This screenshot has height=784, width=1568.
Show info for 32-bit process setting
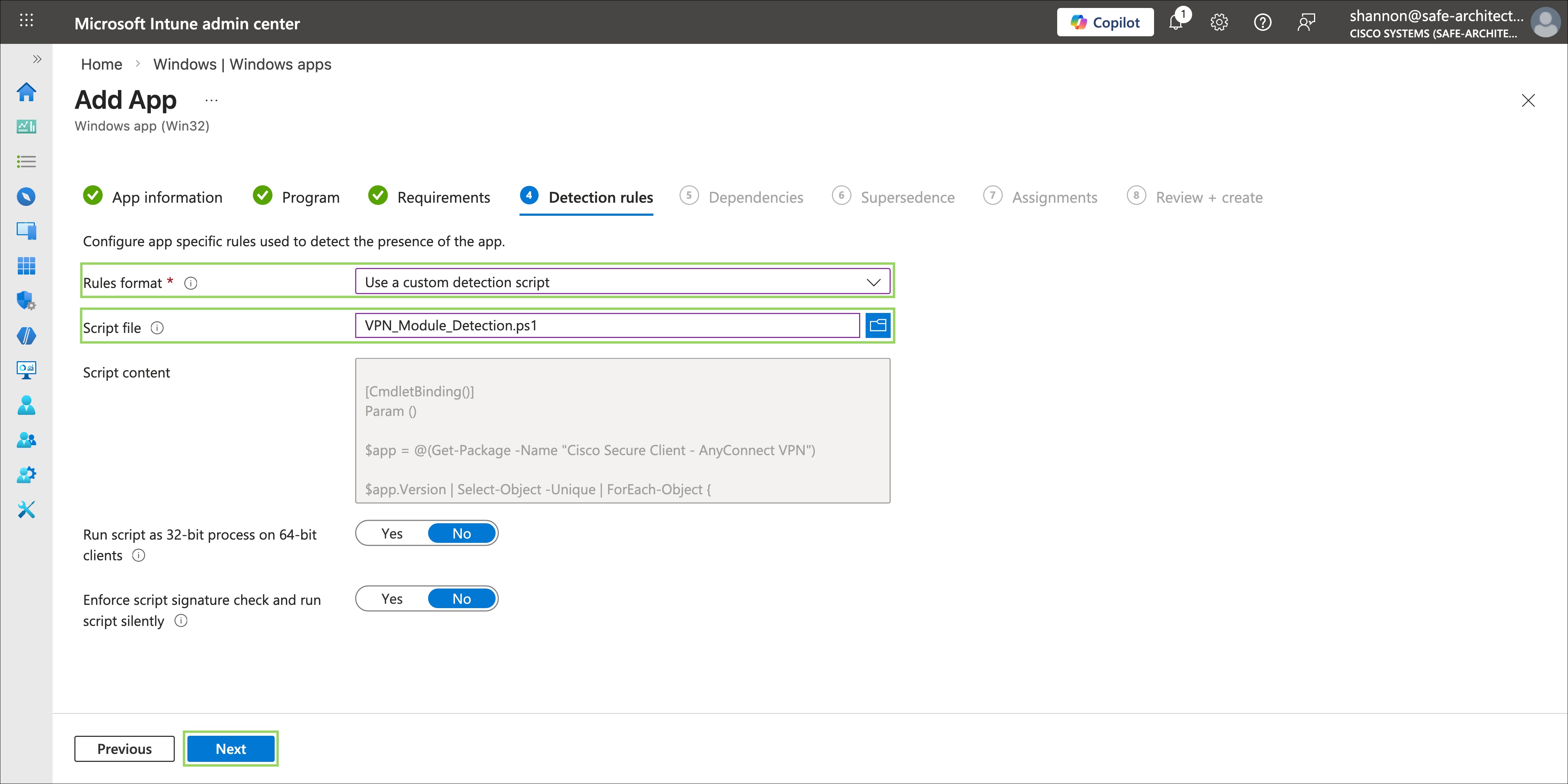tap(139, 555)
